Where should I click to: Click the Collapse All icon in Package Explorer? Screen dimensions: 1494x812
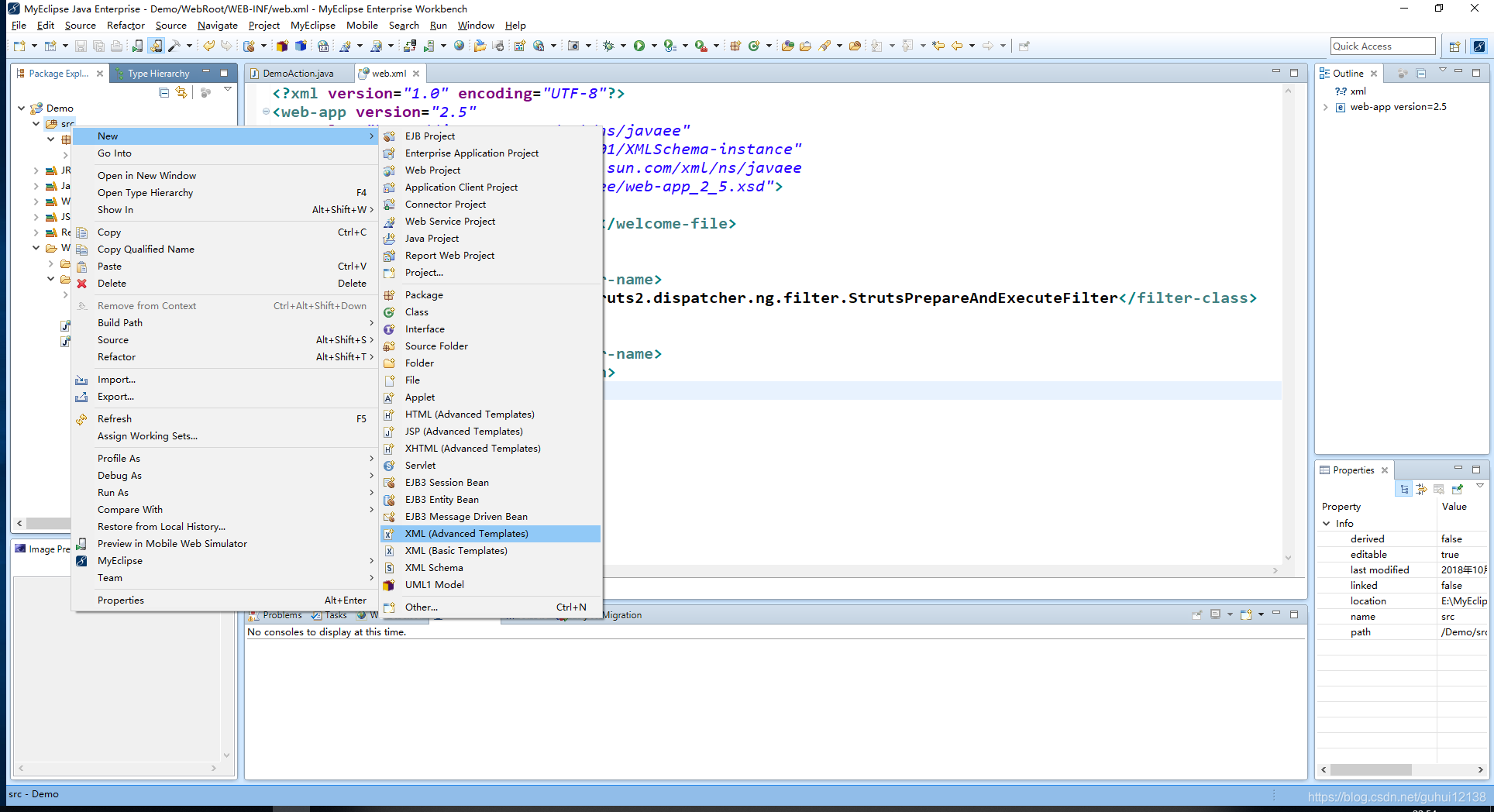(x=164, y=92)
